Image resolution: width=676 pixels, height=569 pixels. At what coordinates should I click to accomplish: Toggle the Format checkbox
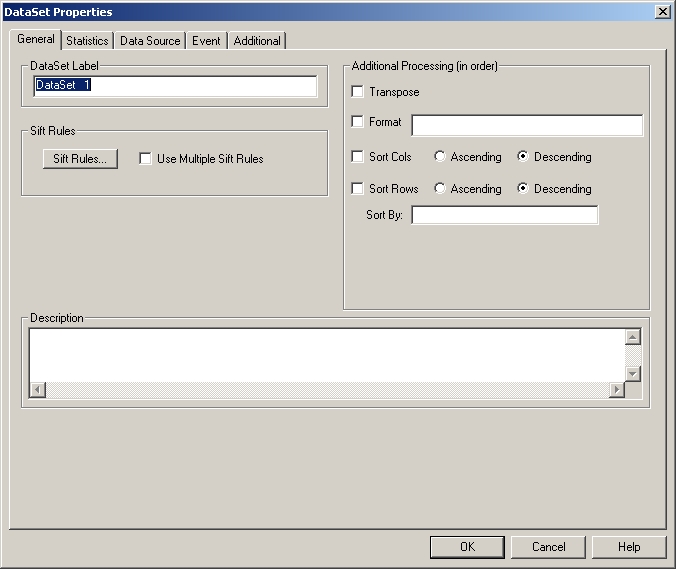[358, 123]
